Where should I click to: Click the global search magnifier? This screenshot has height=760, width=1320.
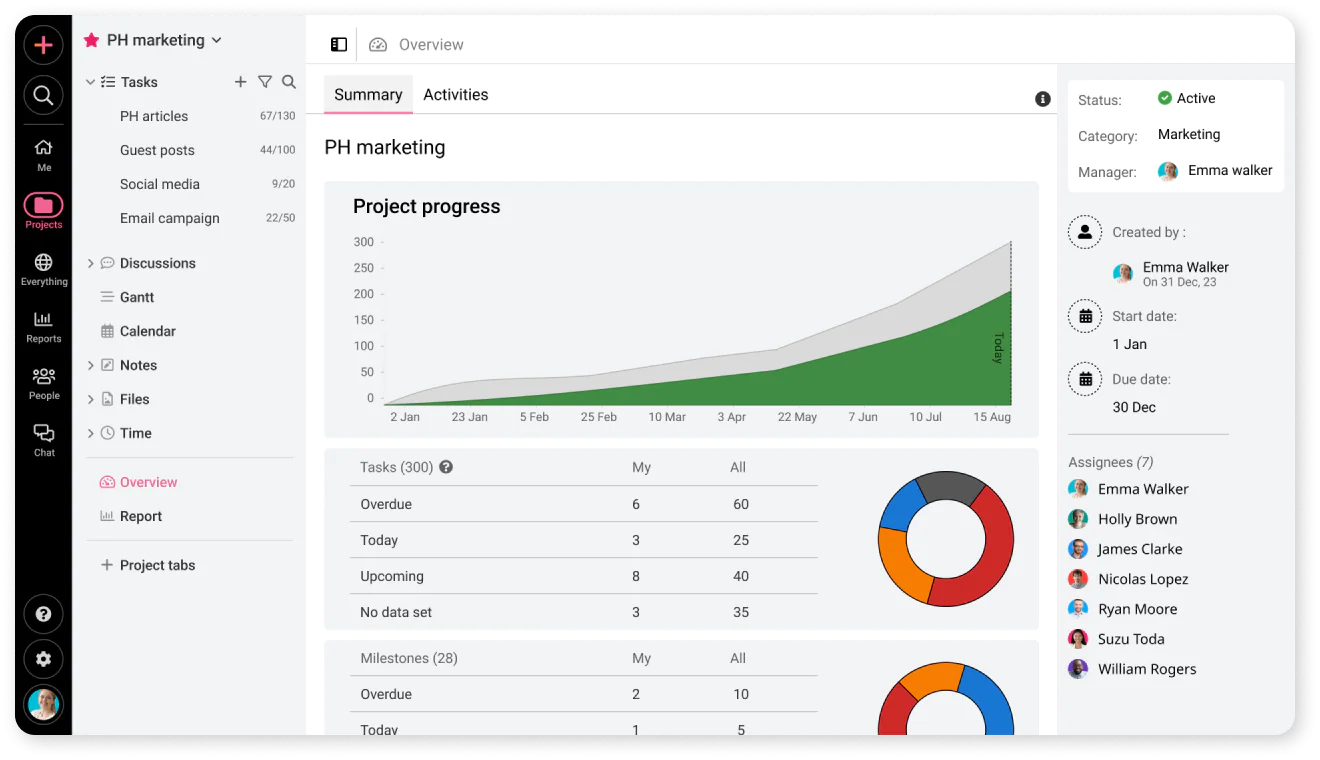coord(43,95)
